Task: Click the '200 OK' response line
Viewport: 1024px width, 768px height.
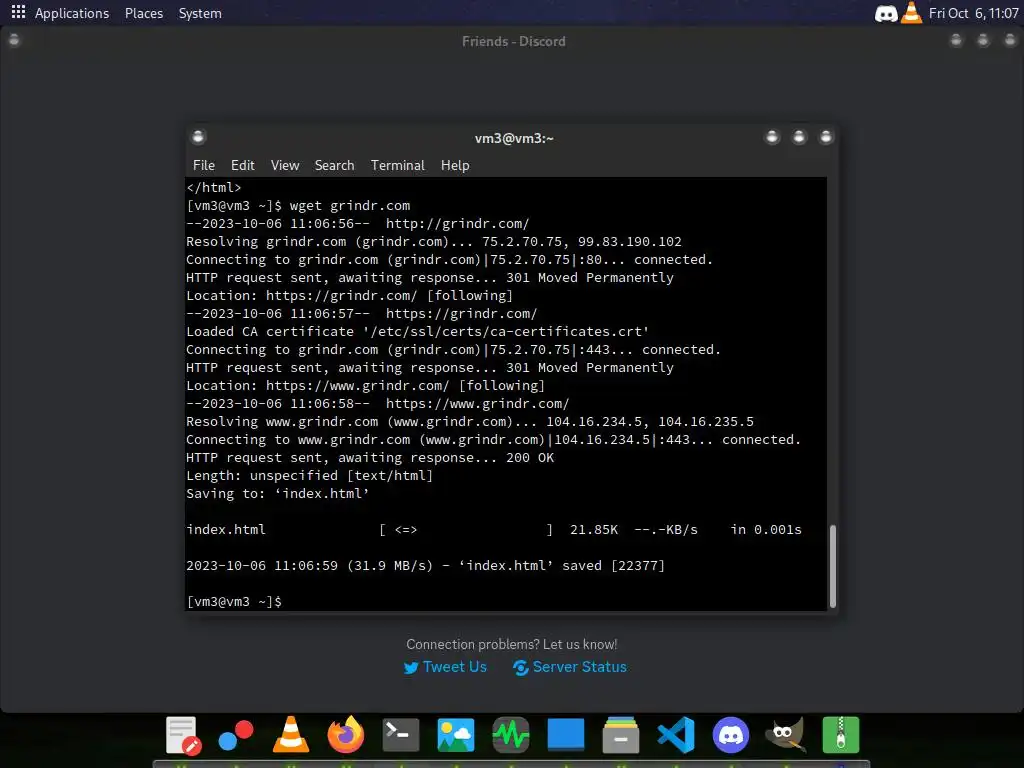Action: tap(370, 458)
